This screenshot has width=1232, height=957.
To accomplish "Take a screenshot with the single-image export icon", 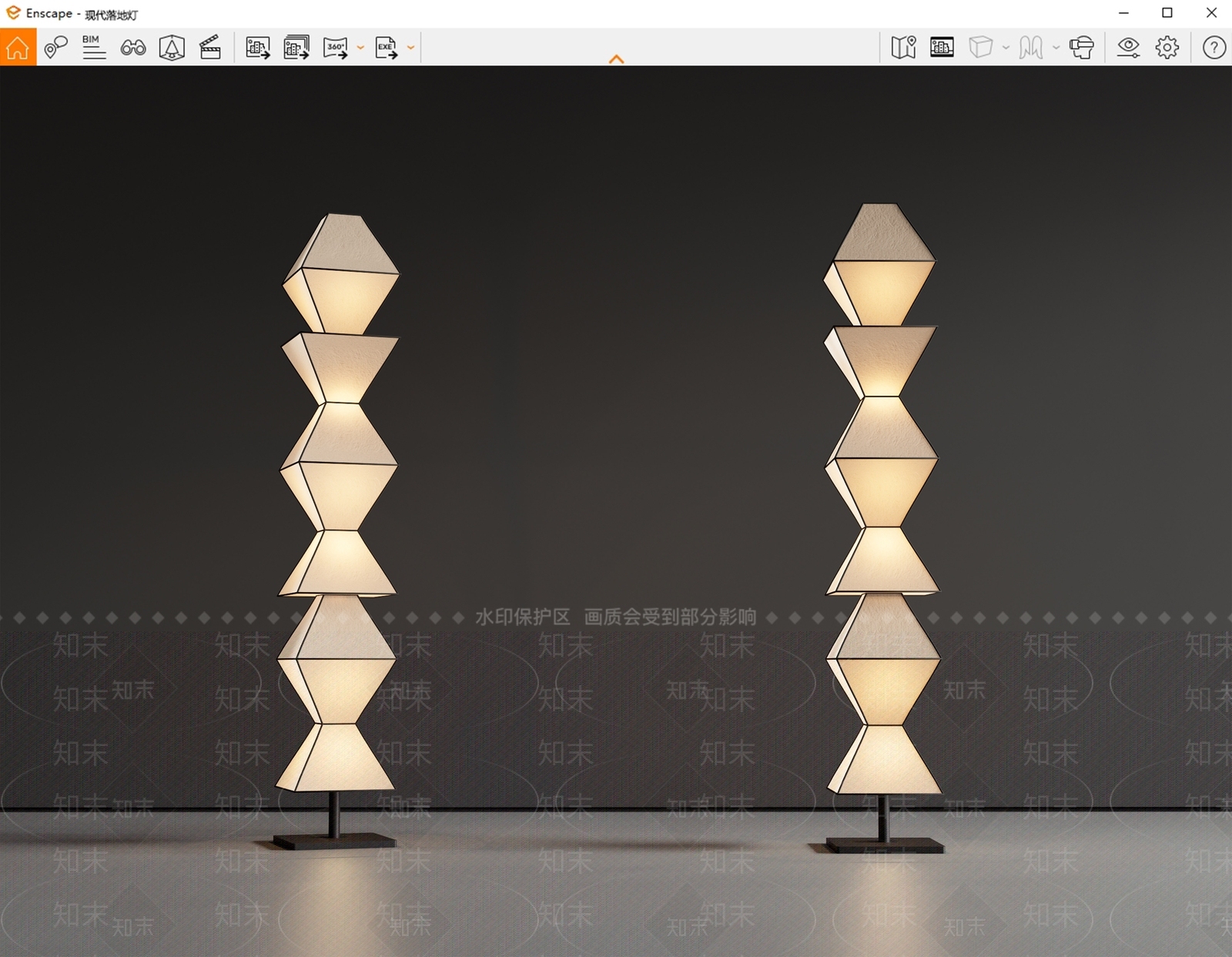I will coord(258,47).
